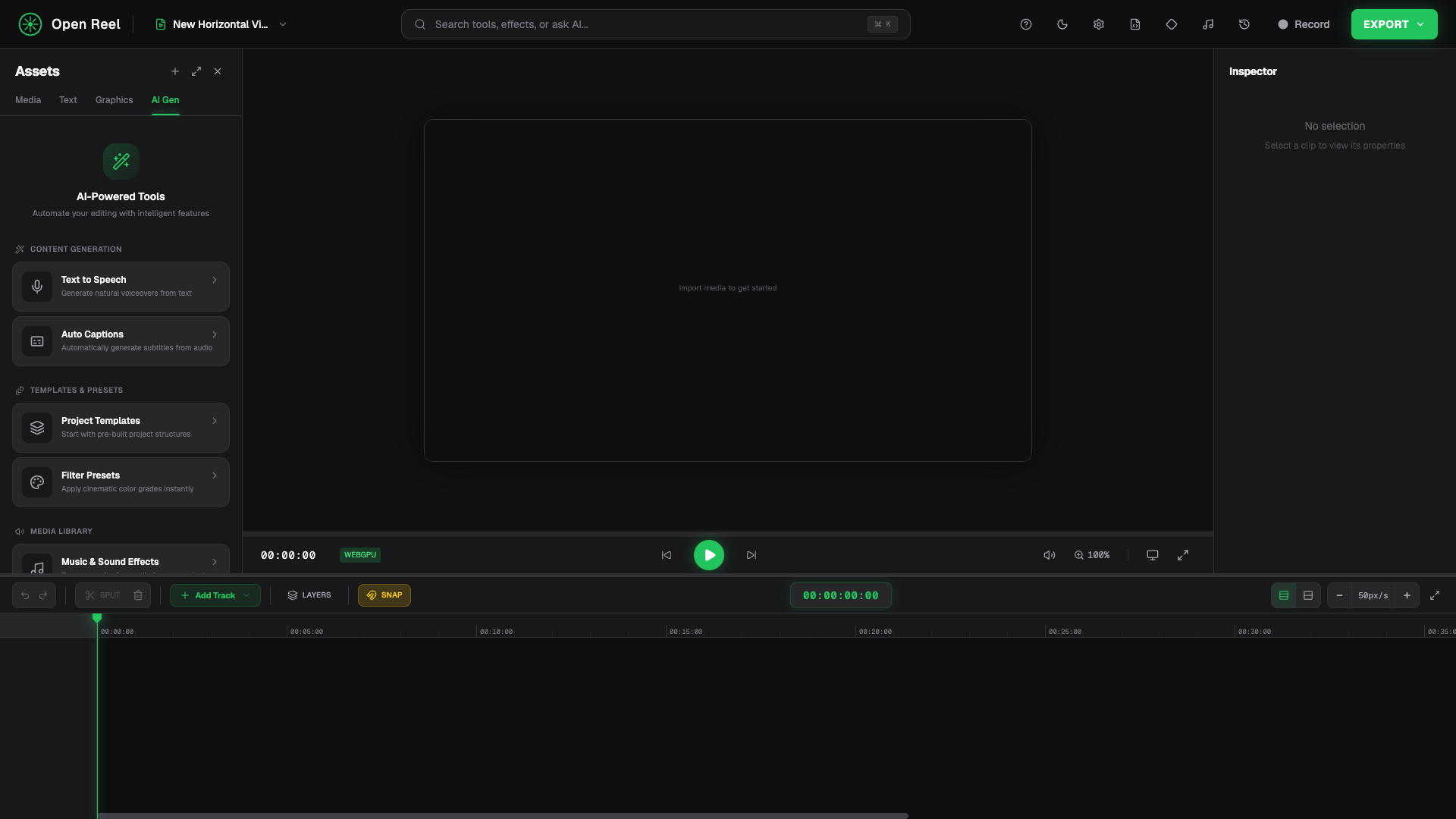Zoom in the timeline with plus
Image resolution: width=1456 pixels, height=819 pixels.
1407,595
